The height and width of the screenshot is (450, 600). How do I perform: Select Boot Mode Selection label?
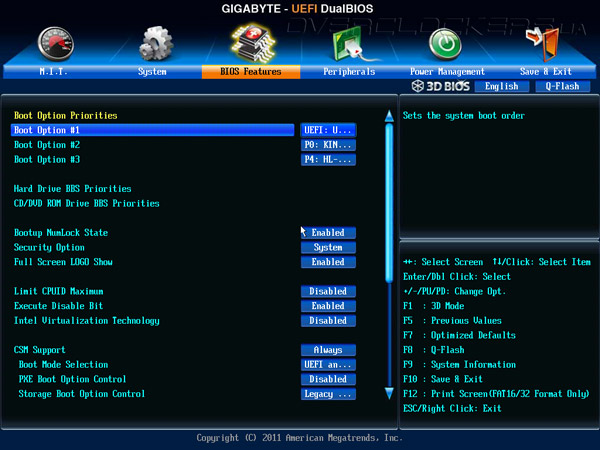pyautogui.click(x=64, y=365)
